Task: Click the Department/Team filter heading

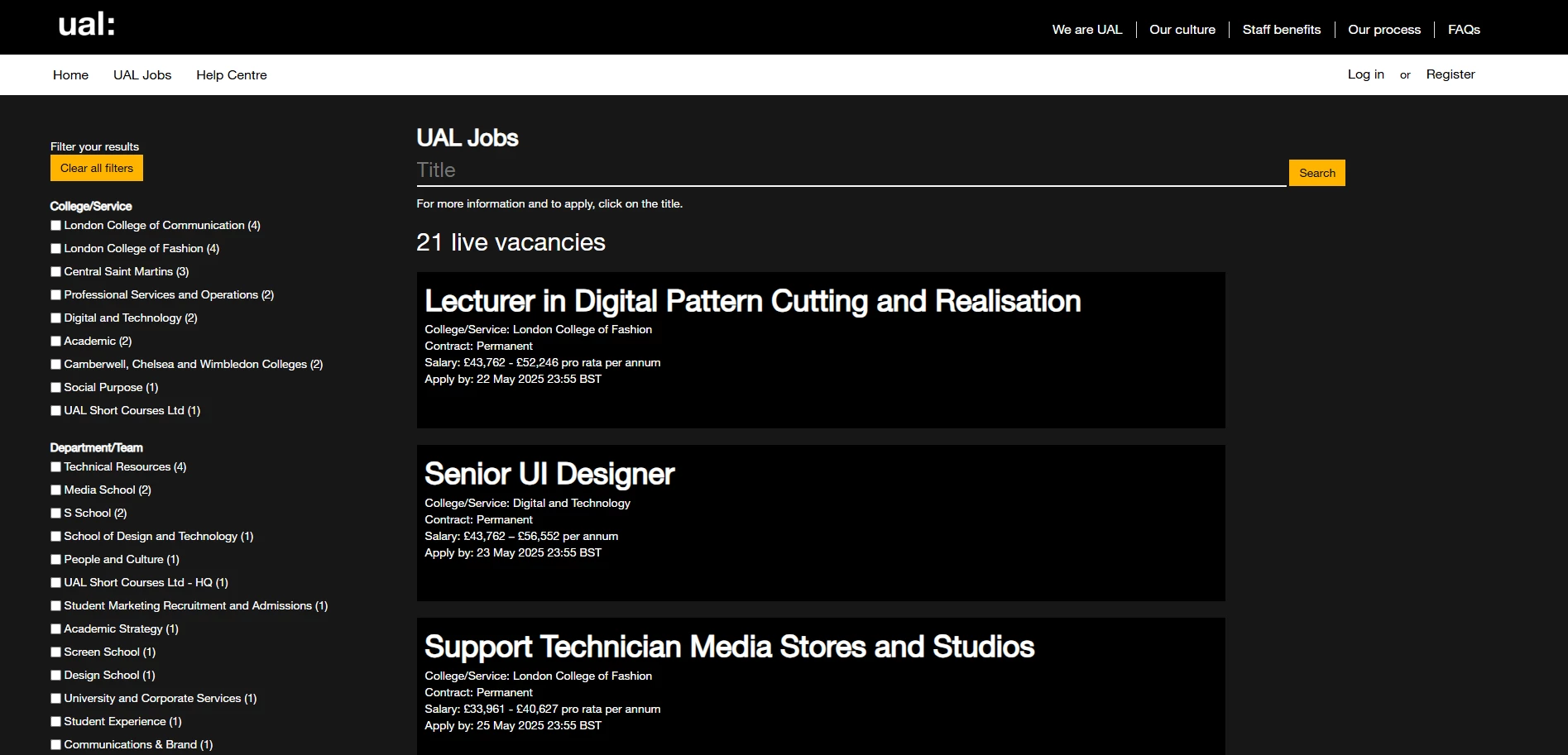Action: (97, 447)
